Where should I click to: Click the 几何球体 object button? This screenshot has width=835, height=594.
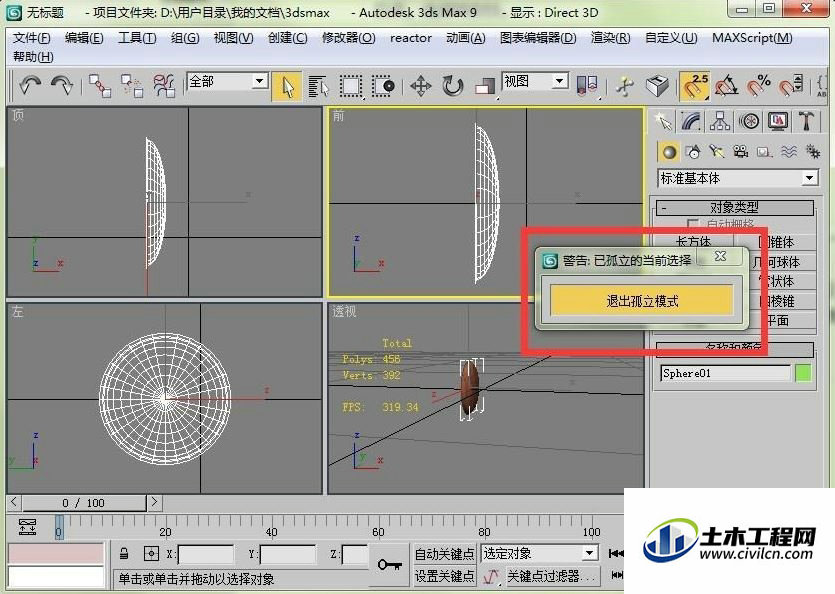(x=783, y=262)
